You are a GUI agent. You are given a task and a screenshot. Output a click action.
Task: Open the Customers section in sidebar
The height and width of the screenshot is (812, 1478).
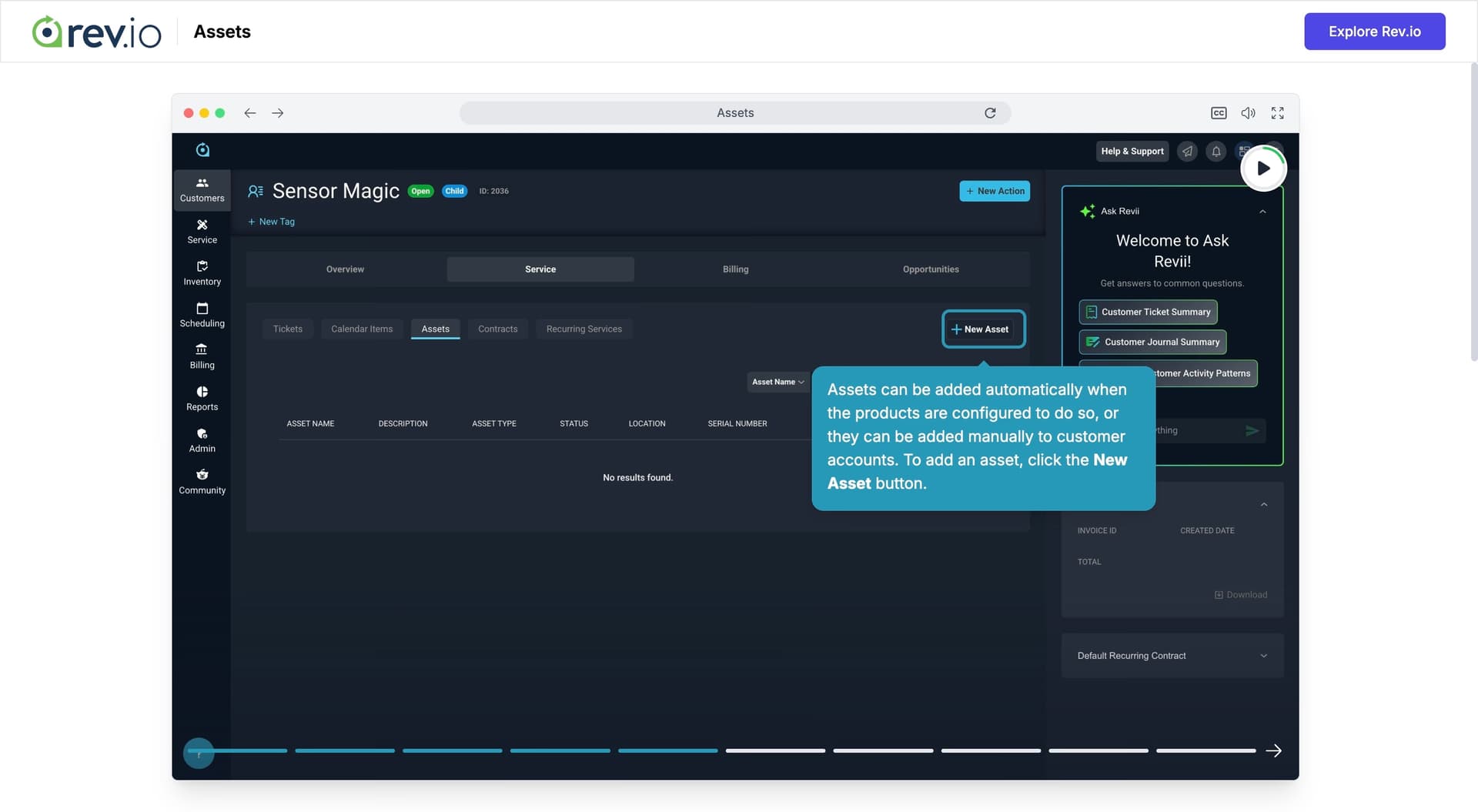(202, 189)
